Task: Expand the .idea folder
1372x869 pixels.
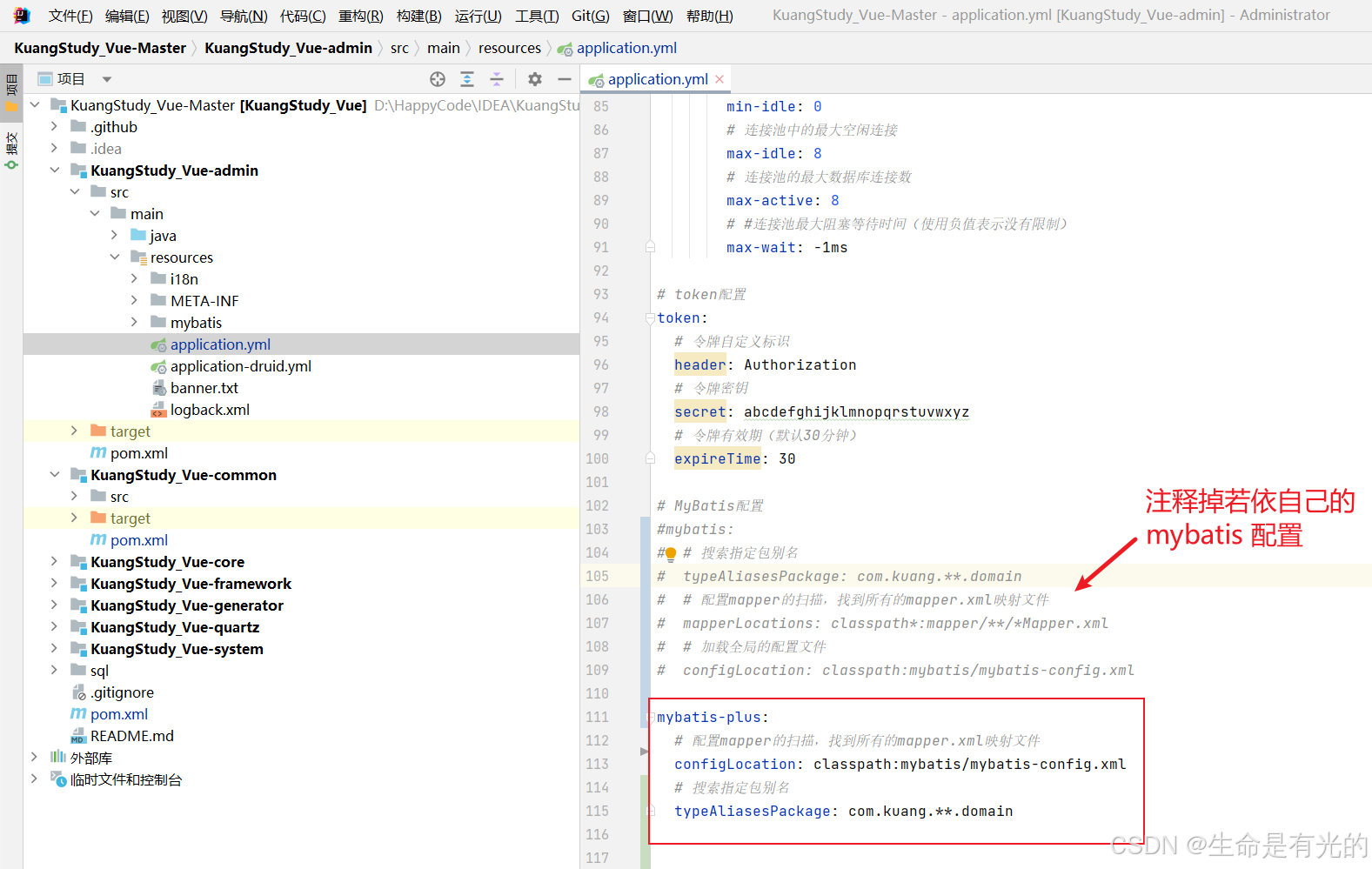Action: [54, 149]
